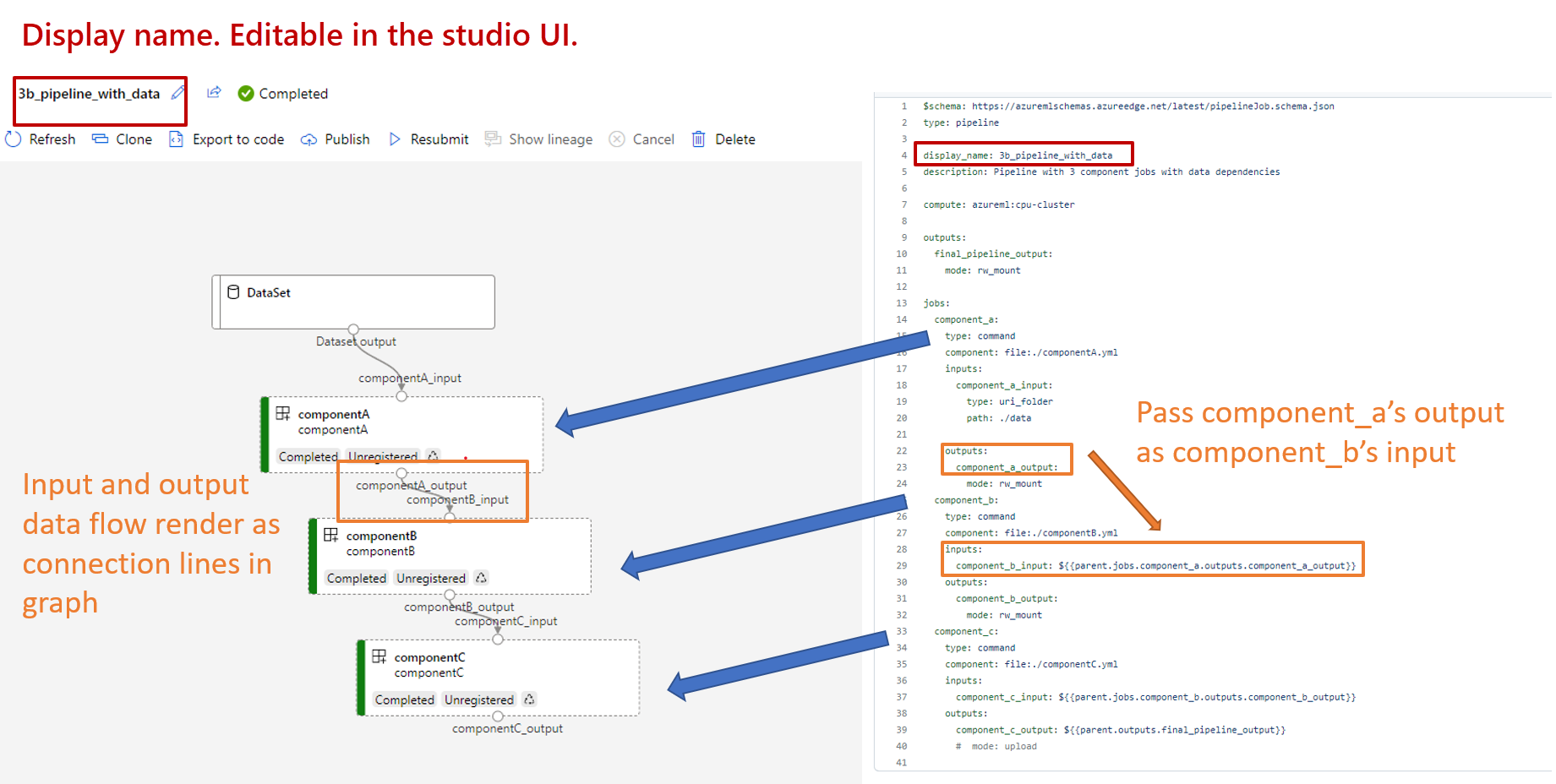The height and width of the screenshot is (784, 1556).
Task: Select the componentC node
Action: tap(499, 666)
